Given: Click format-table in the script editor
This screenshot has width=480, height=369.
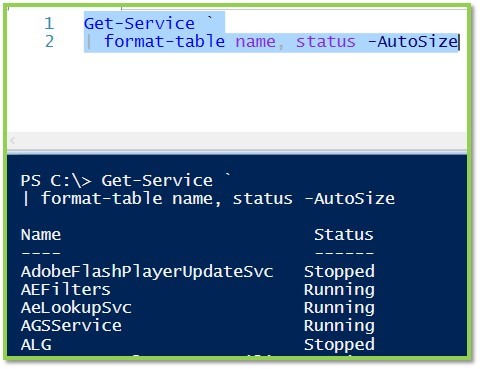Looking at the screenshot, I should coord(164,42).
